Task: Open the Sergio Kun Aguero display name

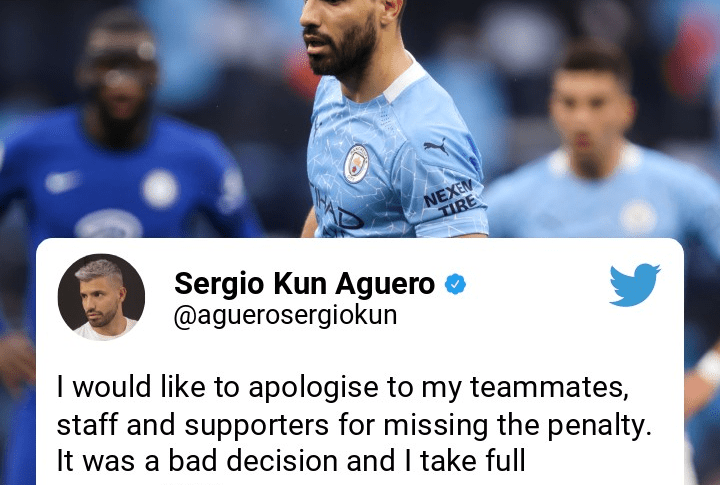Action: [304, 283]
